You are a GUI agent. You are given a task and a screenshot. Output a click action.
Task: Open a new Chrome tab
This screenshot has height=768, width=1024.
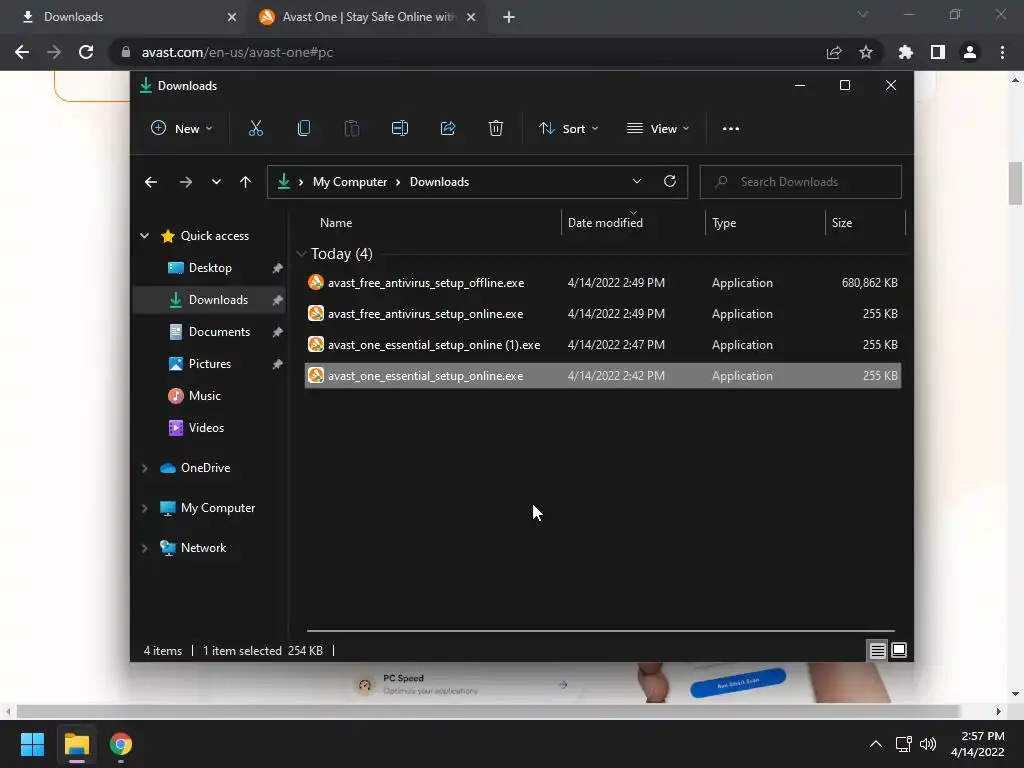[x=509, y=17]
